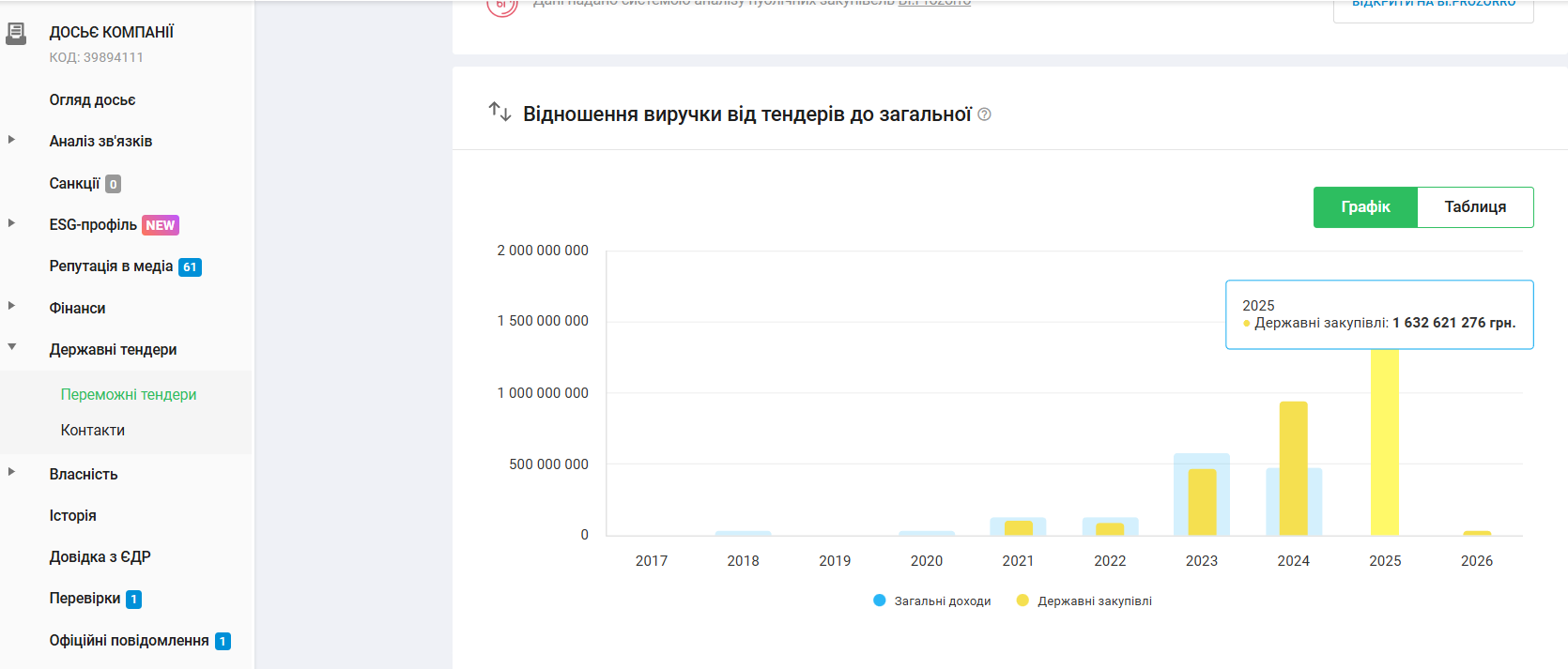This screenshot has width=1568, height=669.
Task: Collapse the Державні тендери section arrow
Action: (x=11, y=347)
